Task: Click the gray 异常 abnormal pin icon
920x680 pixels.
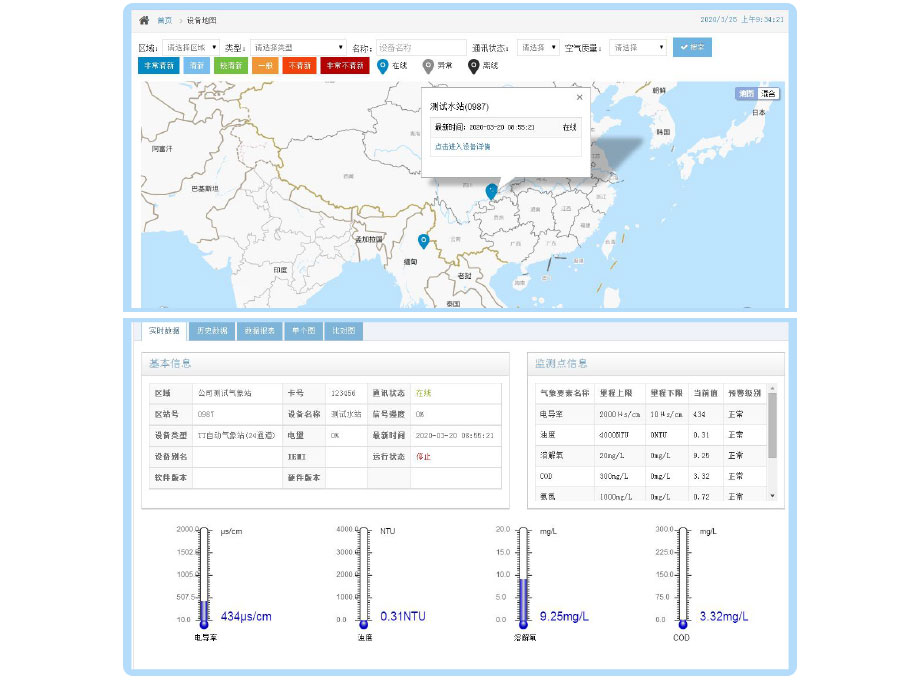Action: pos(428,66)
